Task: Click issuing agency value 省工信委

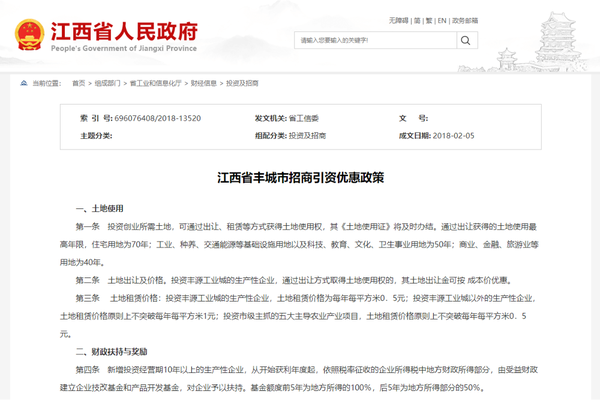Action: 303,118
